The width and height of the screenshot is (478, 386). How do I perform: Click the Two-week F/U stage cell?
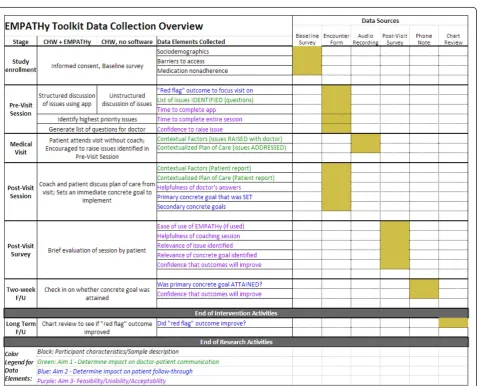21,293
